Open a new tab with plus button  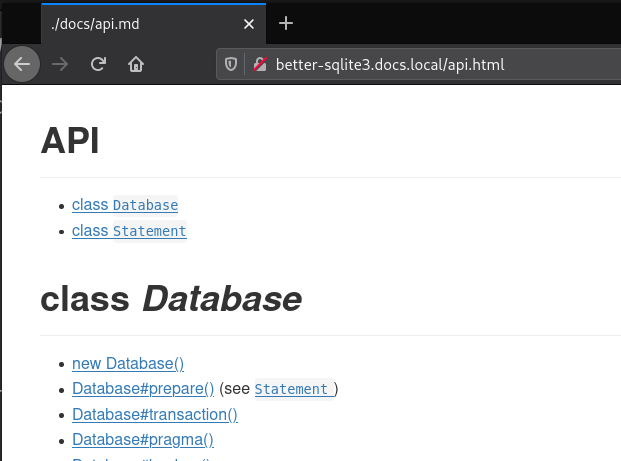tap(286, 23)
